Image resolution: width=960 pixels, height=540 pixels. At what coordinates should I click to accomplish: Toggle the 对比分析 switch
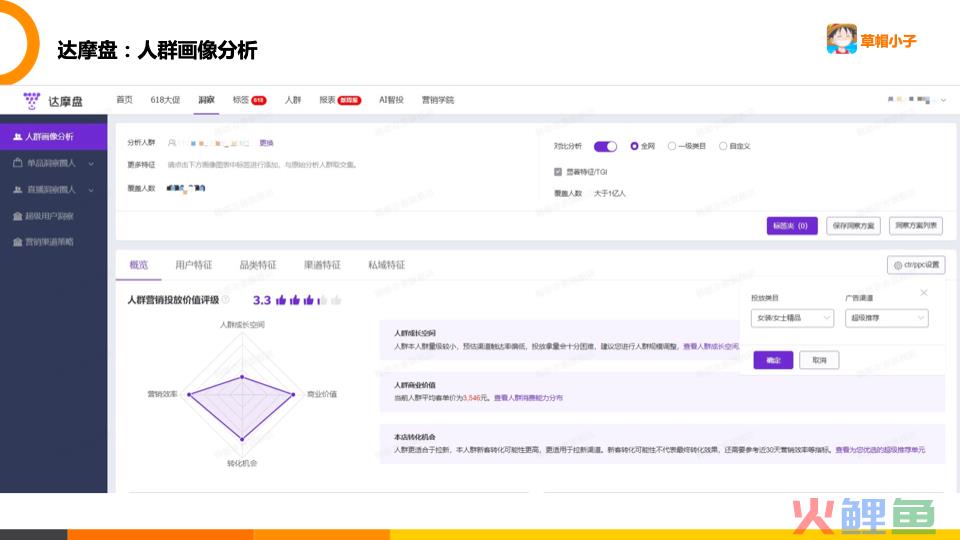click(605, 146)
